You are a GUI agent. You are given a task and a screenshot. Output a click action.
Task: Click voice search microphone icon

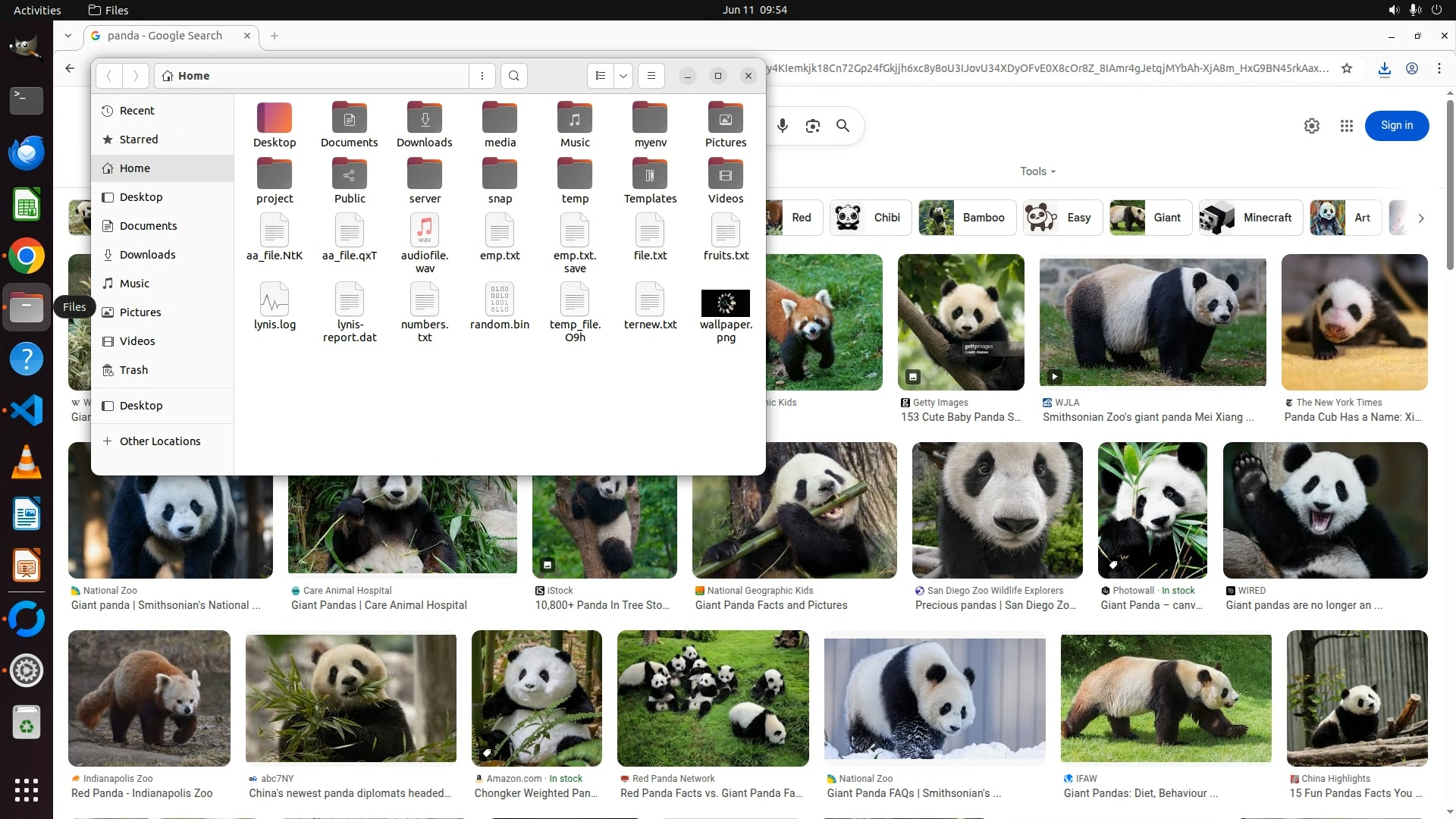[782, 126]
